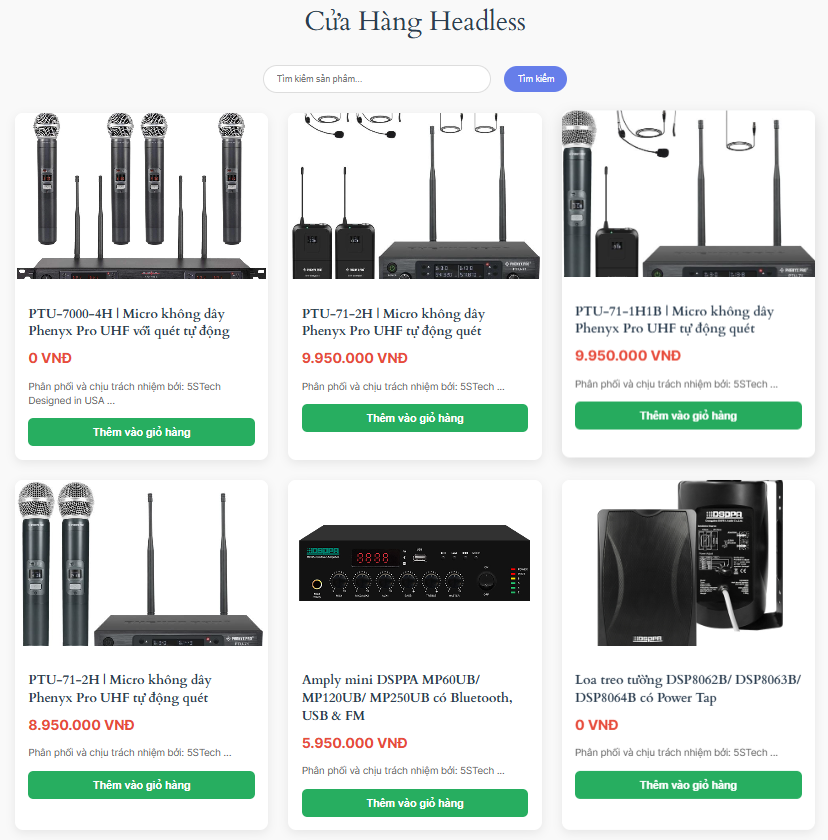Click the 5.950.000 VNĐ amplifier price
The width and height of the screenshot is (828, 840).
[x=355, y=743]
